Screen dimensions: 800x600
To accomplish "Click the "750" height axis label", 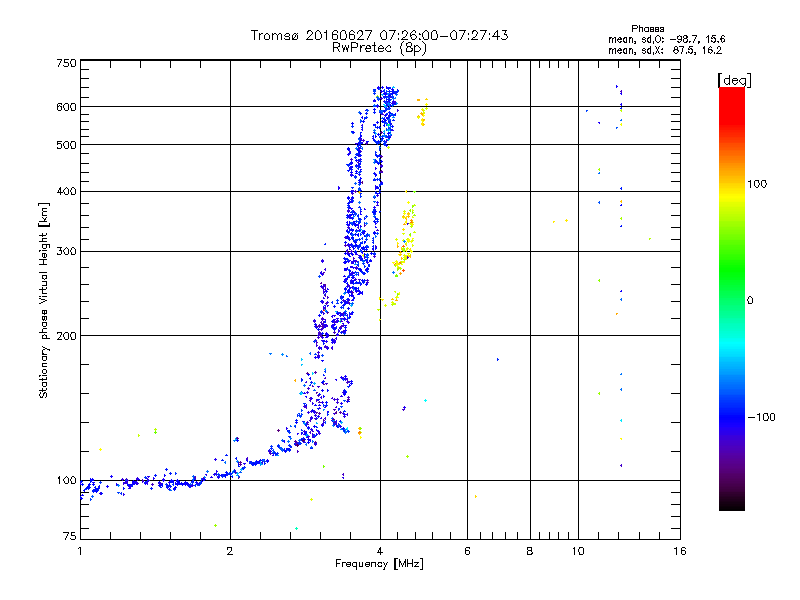I will [x=66, y=63].
